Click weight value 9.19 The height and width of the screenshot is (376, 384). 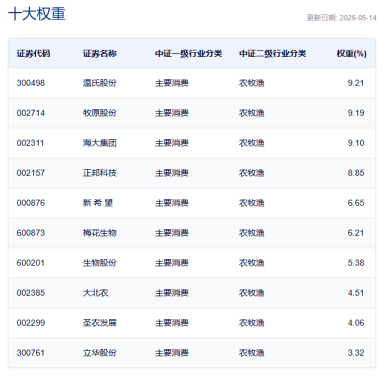[x=356, y=113]
